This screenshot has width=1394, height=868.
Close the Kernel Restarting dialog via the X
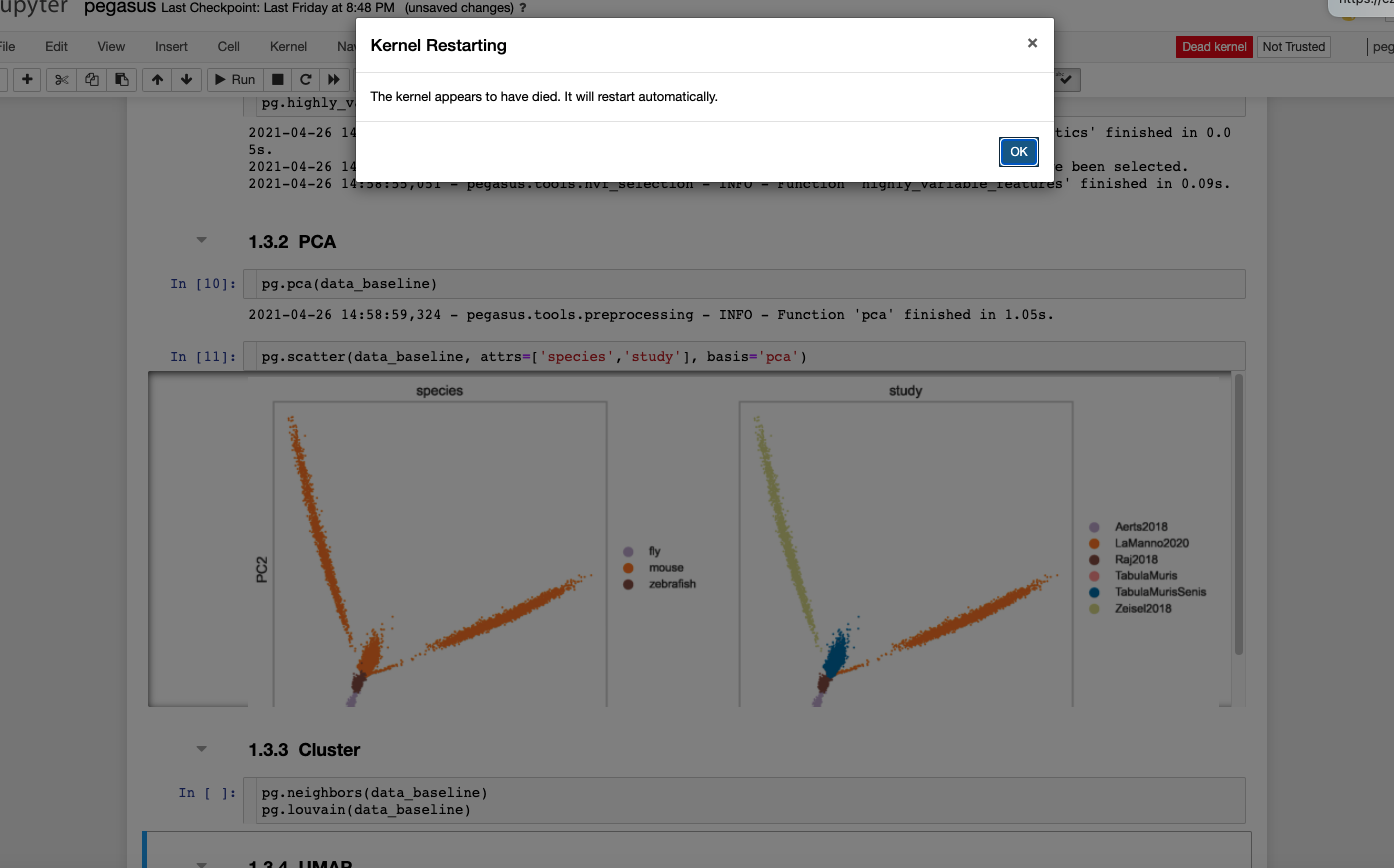tap(1032, 42)
